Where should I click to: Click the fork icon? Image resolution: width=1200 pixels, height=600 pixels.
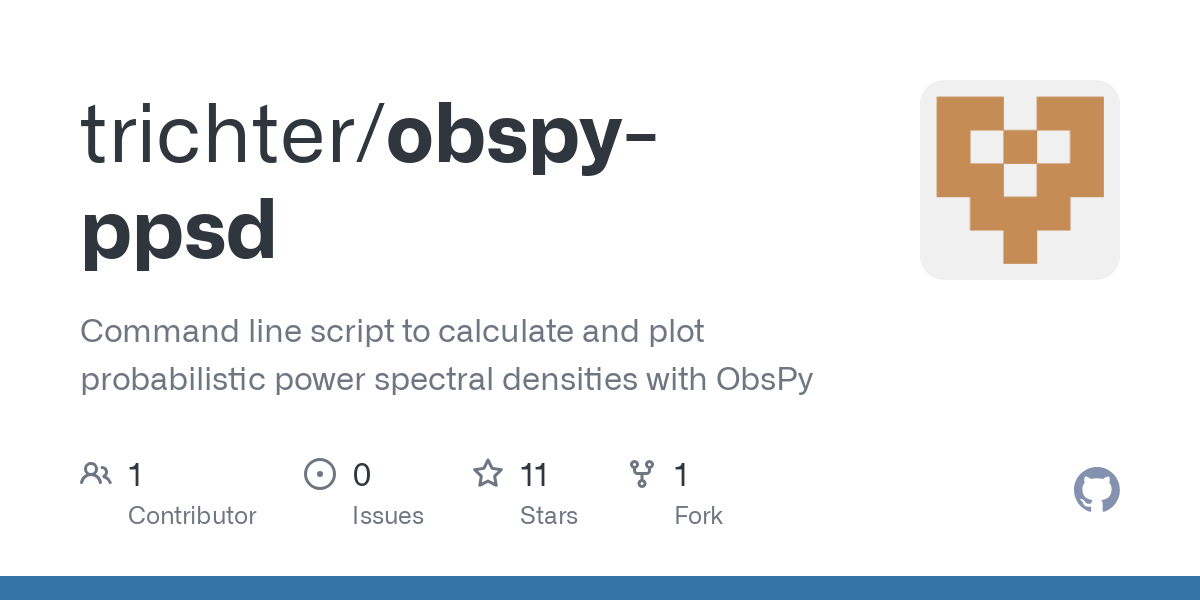pos(642,473)
